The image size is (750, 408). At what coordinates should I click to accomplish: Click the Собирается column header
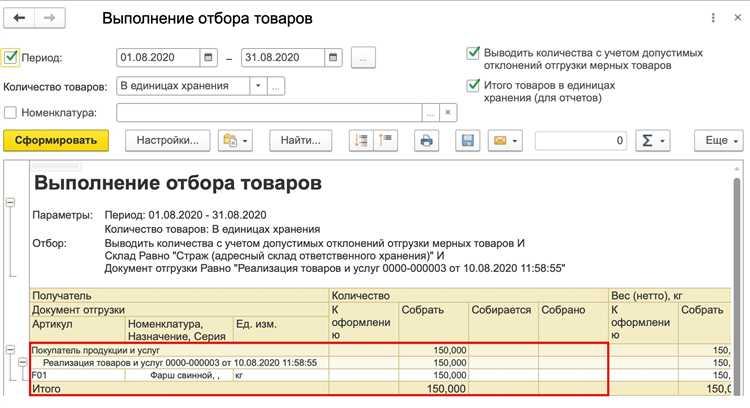(x=503, y=322)
